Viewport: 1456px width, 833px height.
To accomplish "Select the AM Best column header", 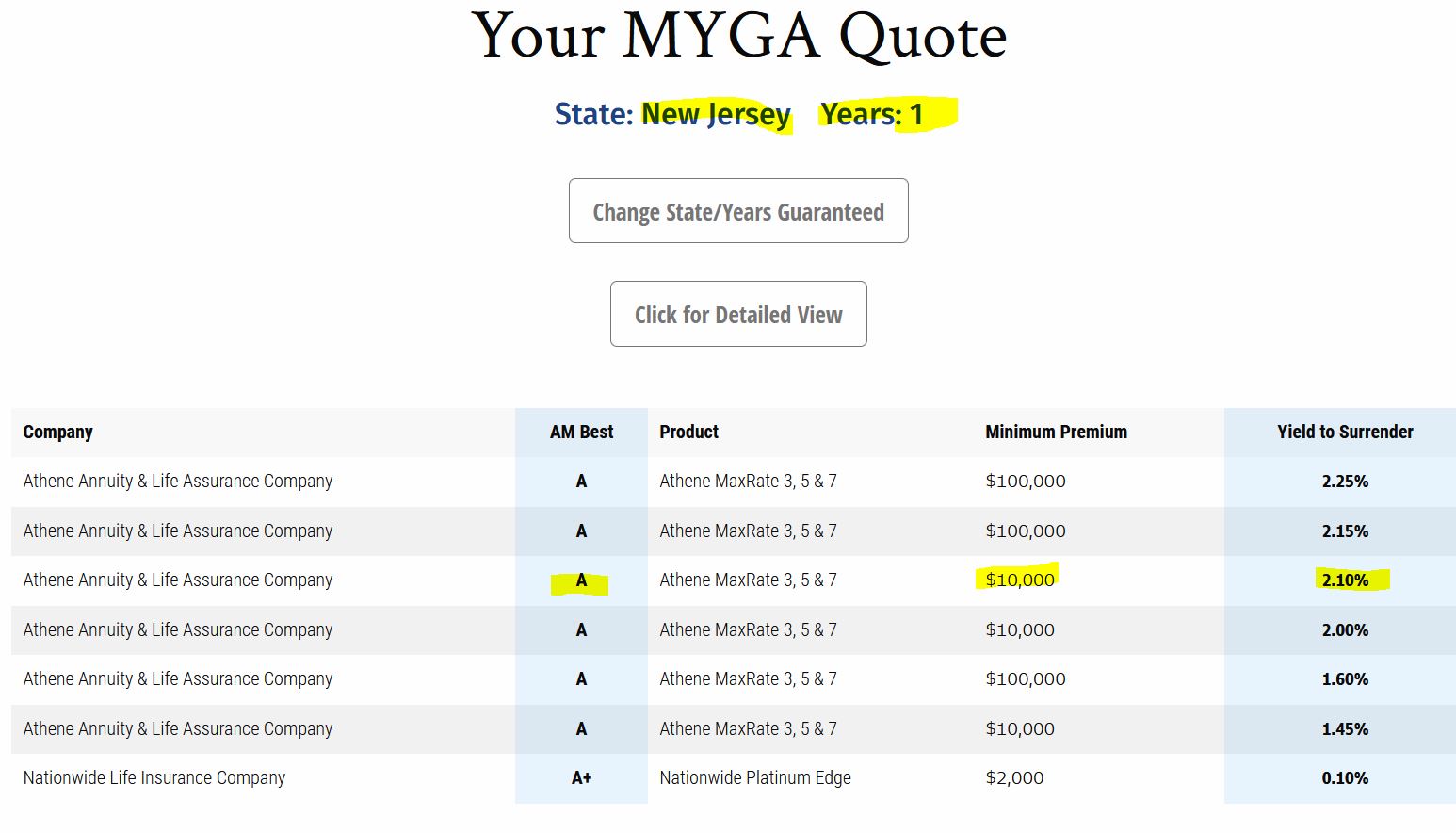I will click(581, 432).
